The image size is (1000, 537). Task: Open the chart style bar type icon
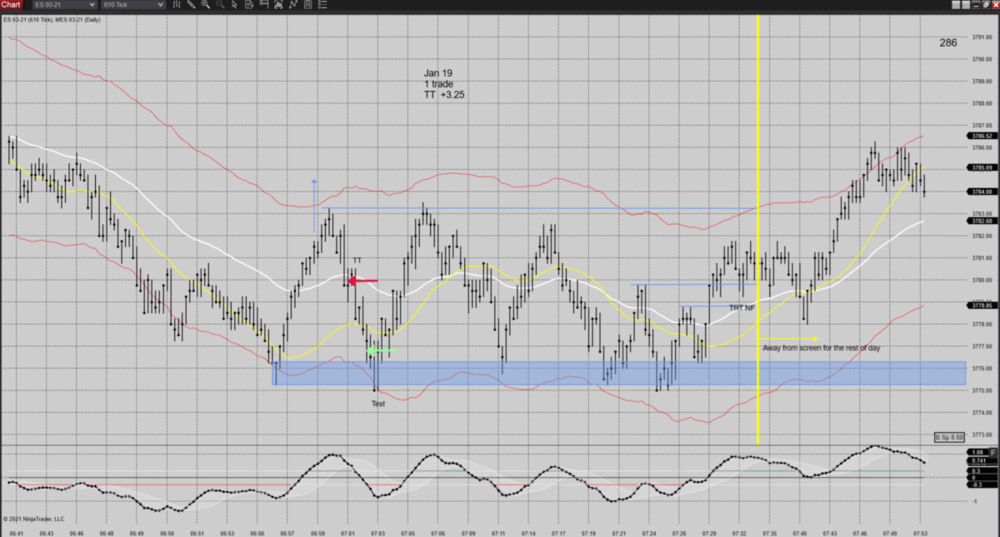[176, 5]
